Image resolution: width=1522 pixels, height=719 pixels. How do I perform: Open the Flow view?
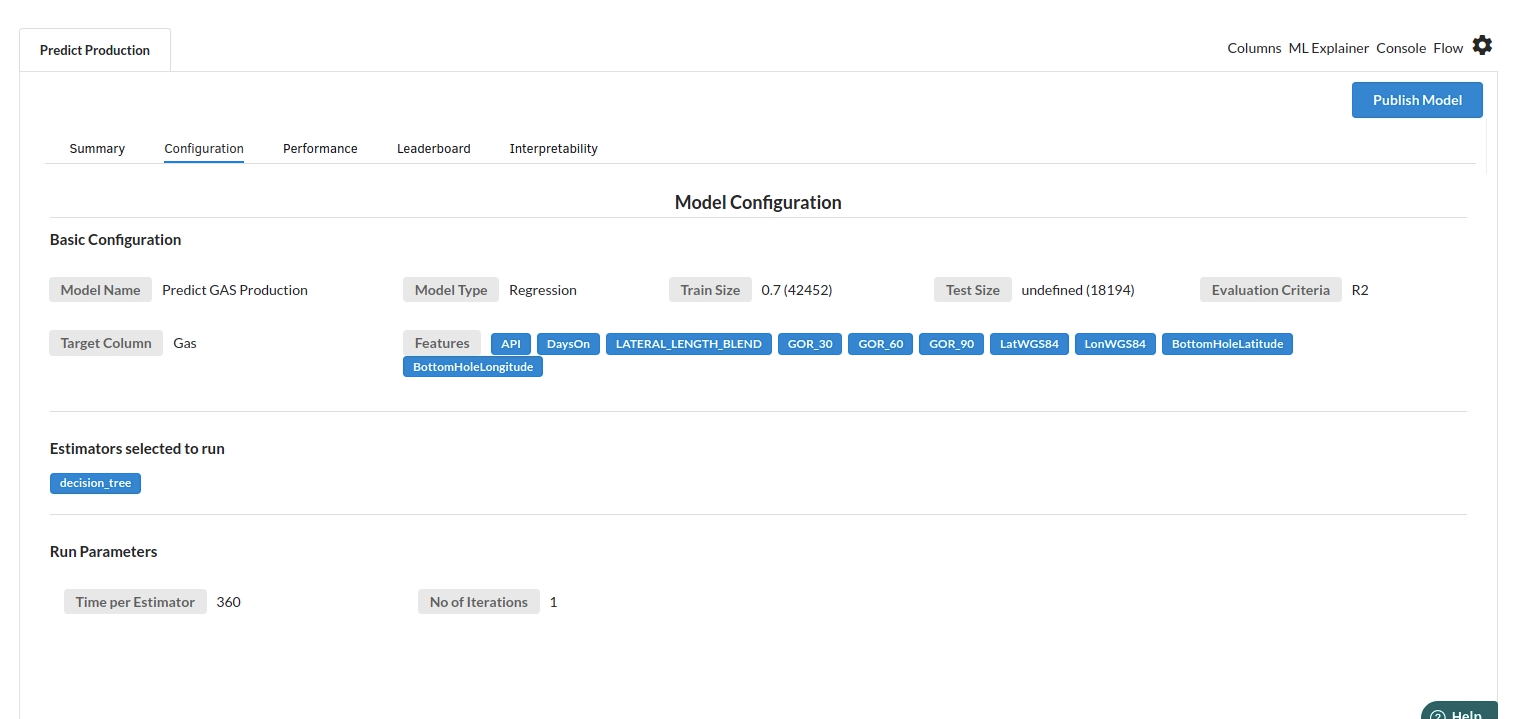coord(1448,48)
